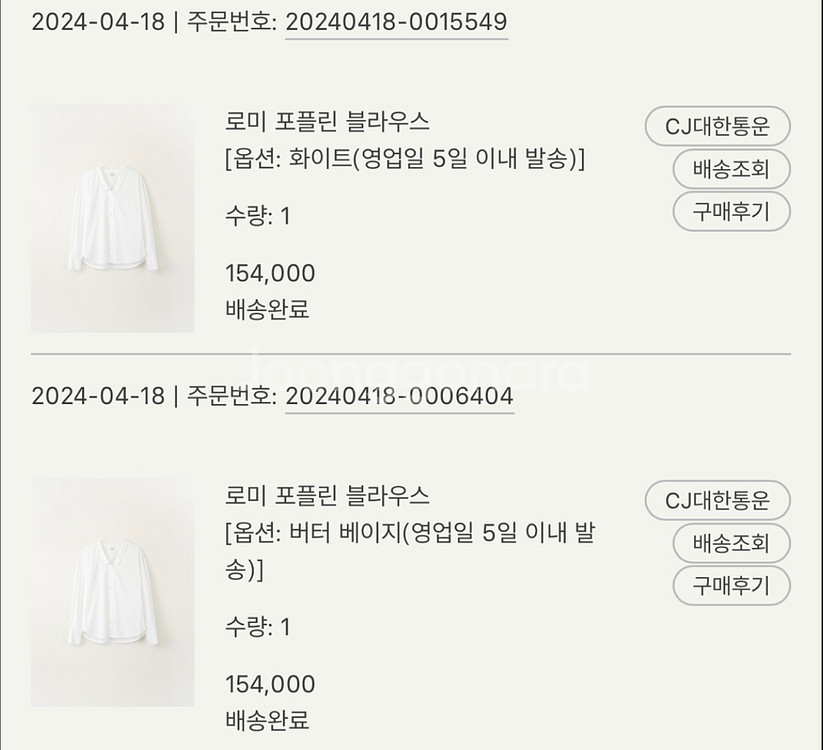Click the 수량: 1 text in the 화이트 order

257,215
